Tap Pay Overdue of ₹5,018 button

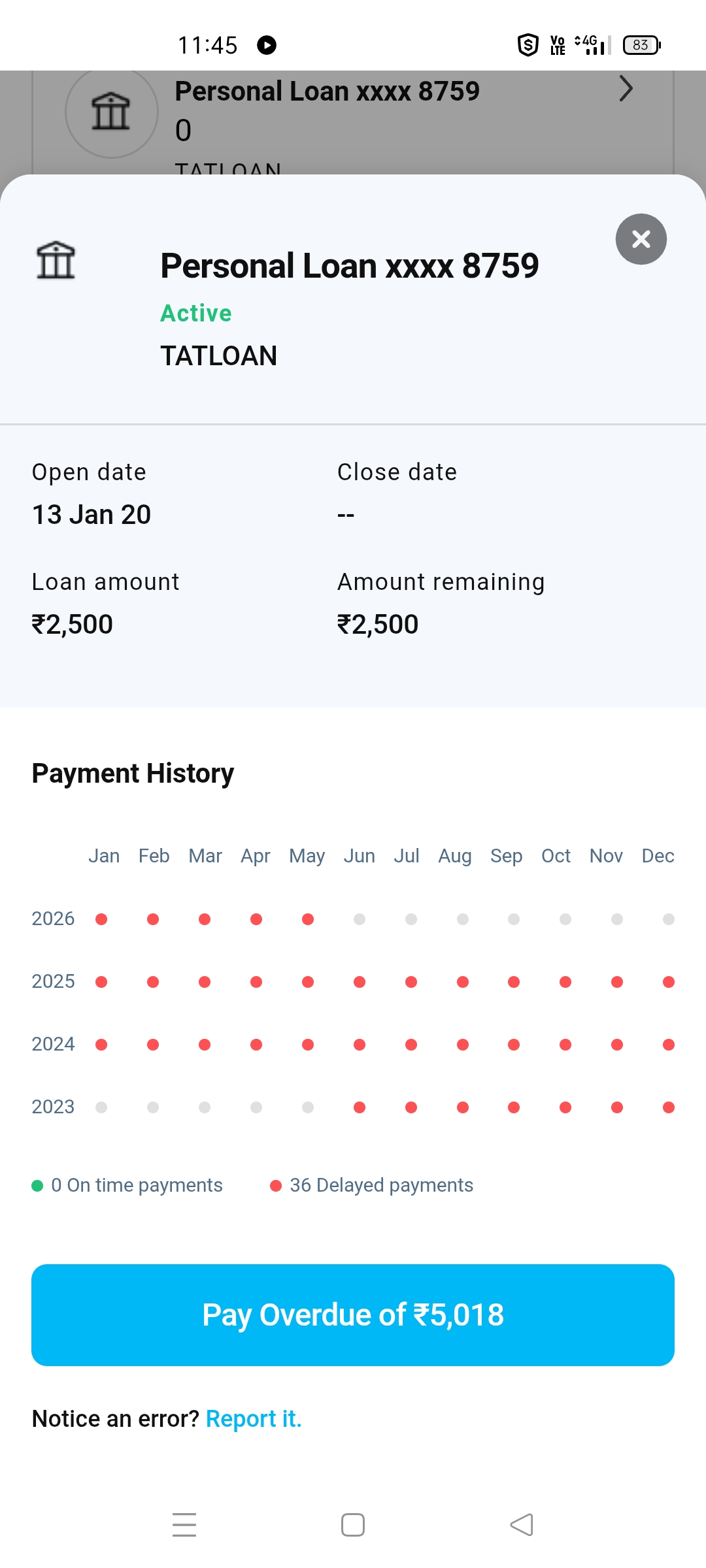[353, 1315]
